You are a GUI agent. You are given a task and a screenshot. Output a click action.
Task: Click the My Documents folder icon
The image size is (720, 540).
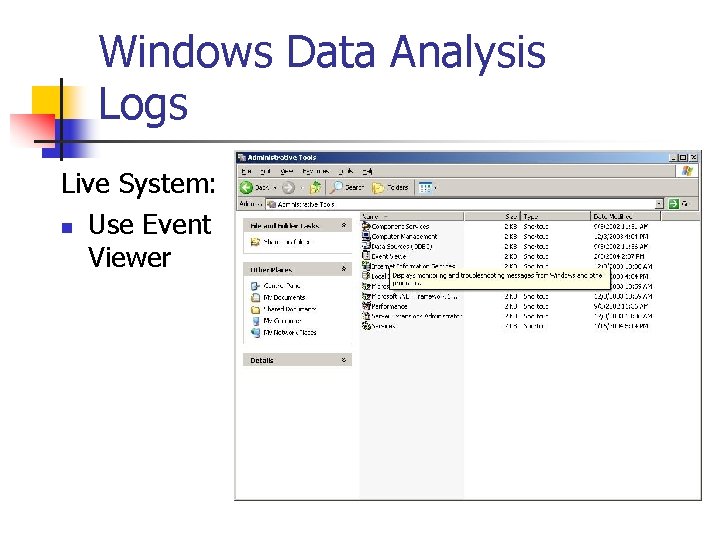point(255,298)
